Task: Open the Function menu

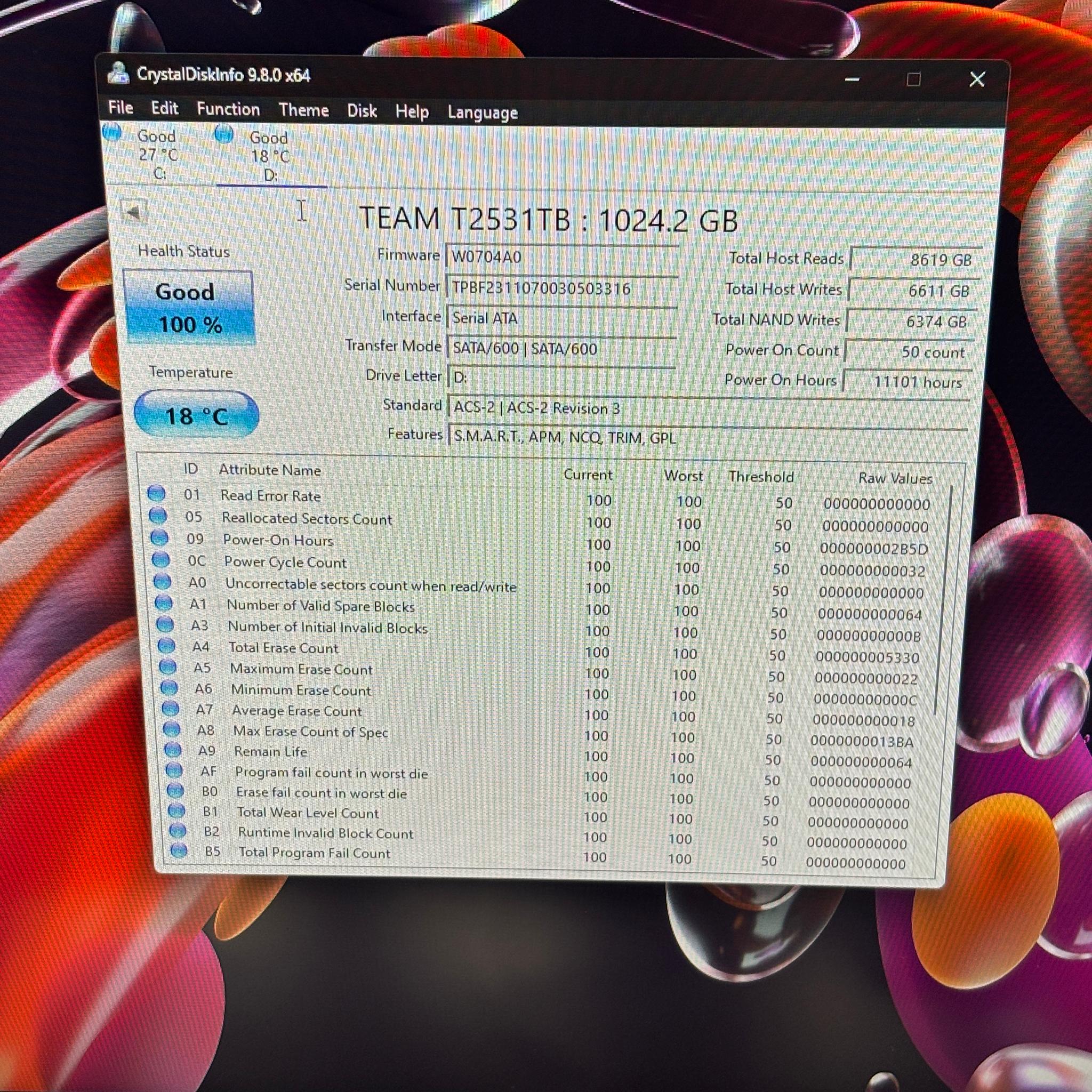Action: click(228, 109)
